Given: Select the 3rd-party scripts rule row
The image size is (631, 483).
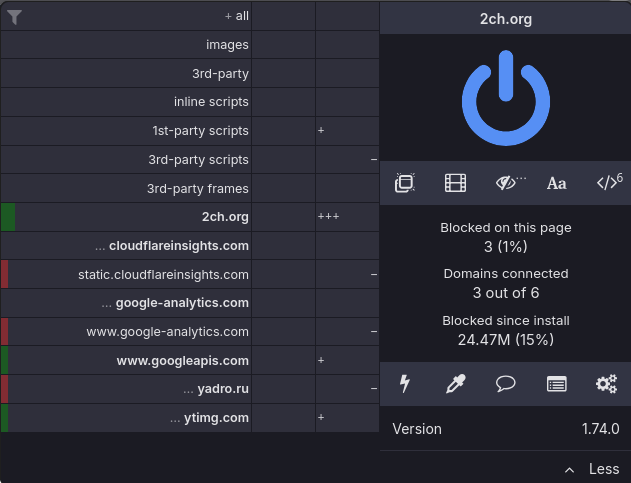Looking at the screenshot, I should point(126,160).
